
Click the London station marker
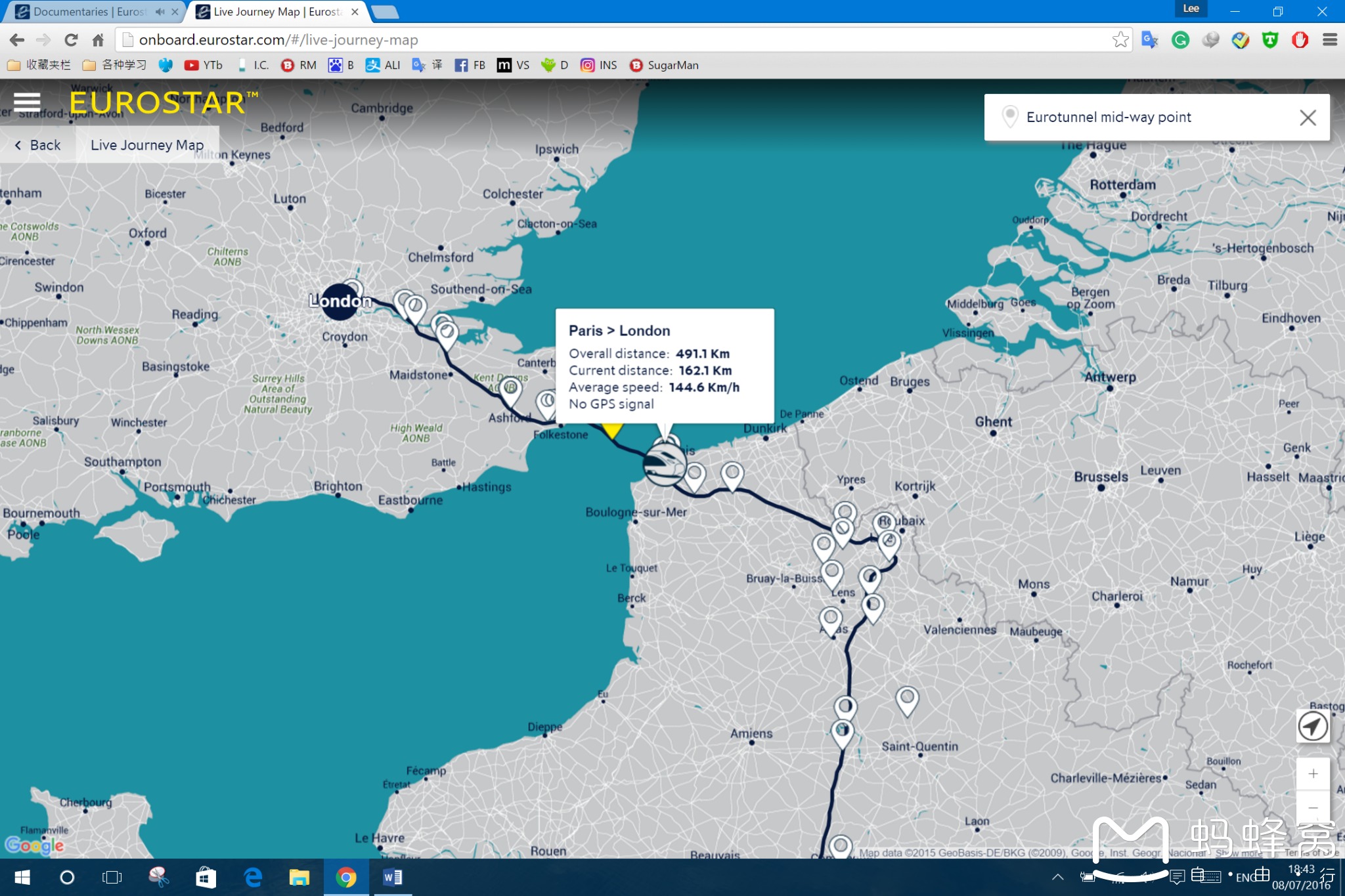[x=340, y=302]
